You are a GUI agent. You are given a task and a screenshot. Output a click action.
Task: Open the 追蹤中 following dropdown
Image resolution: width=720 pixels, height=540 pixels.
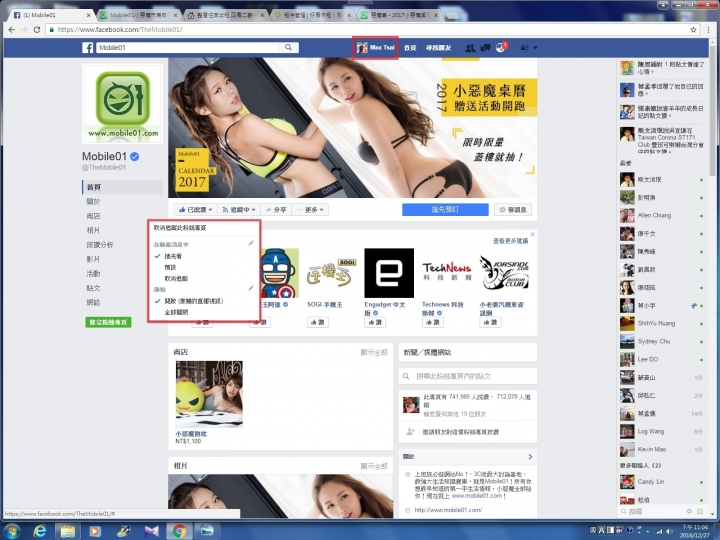[x=239, y=210]
